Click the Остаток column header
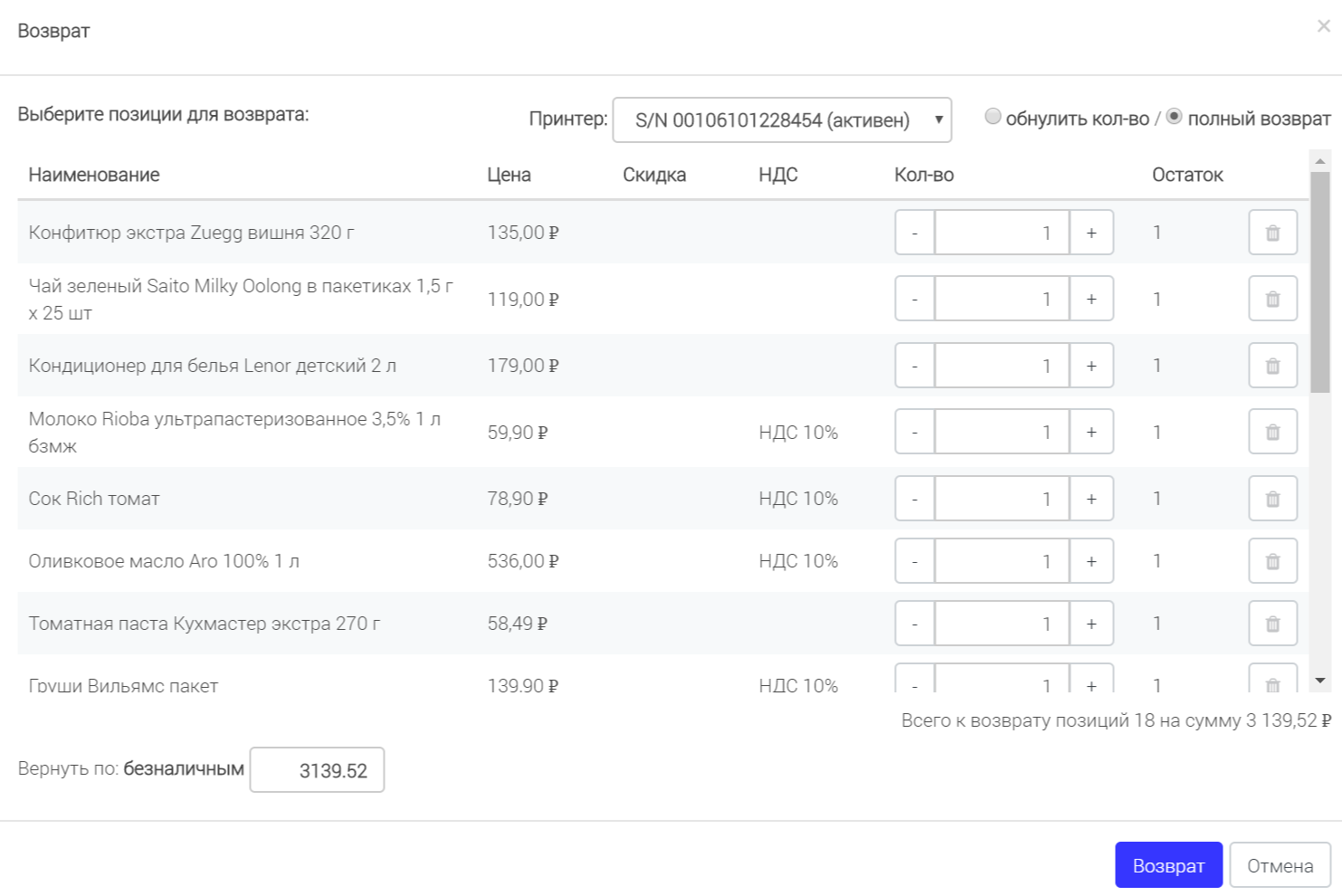 click(x=1187, y=175)
